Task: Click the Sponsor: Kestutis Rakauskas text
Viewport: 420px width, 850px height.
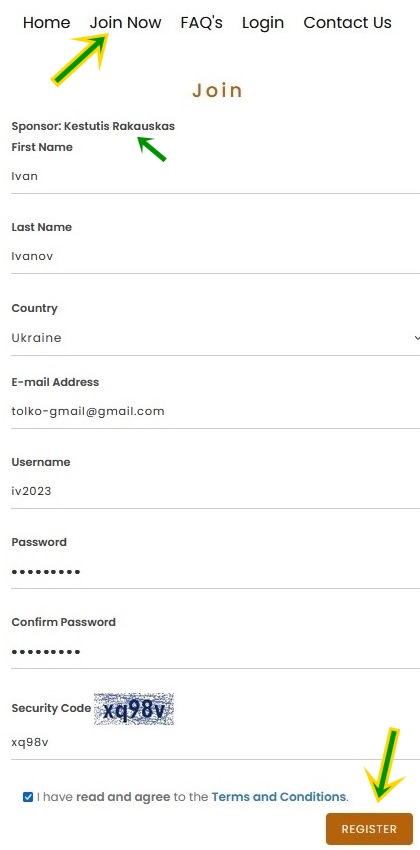Action: 93,126
